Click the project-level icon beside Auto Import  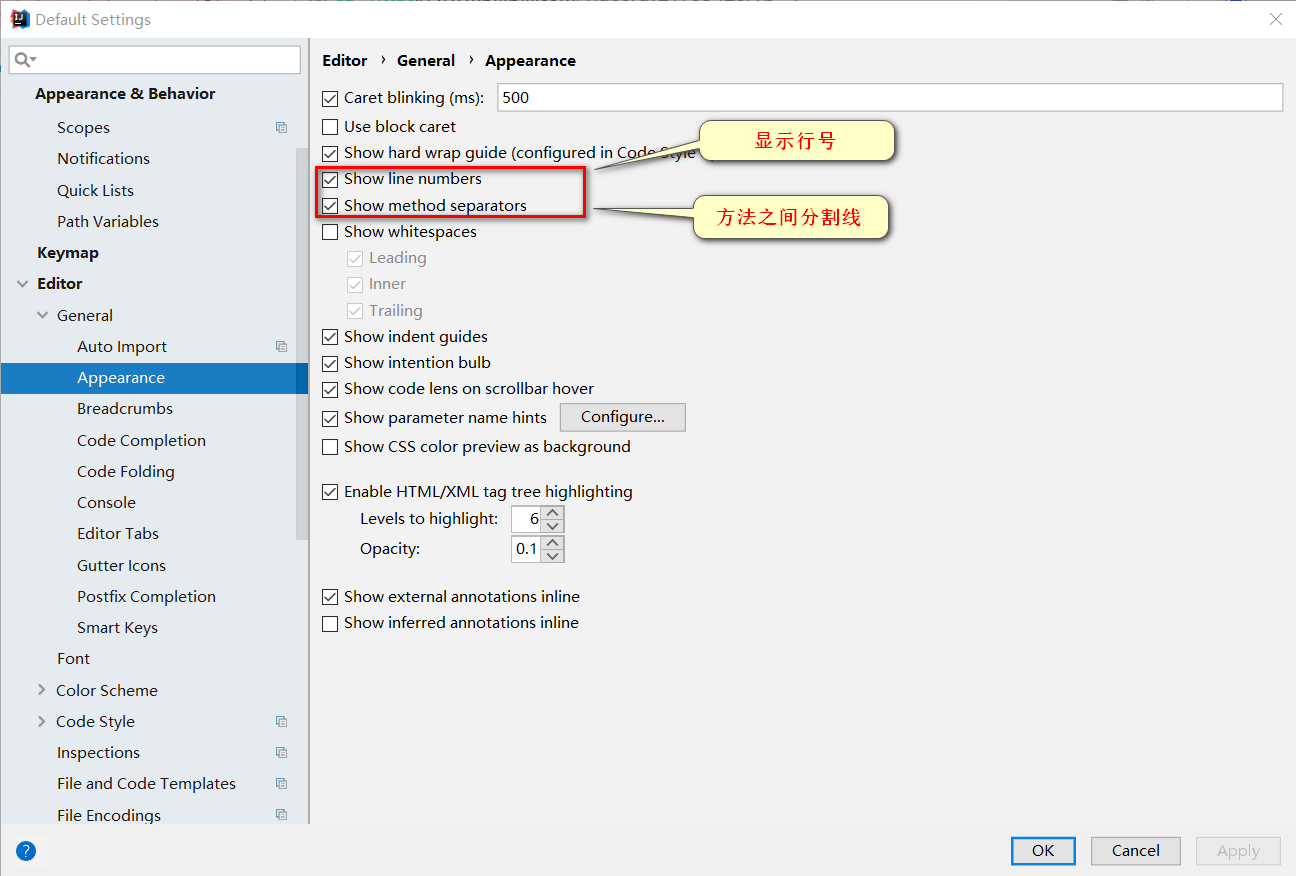[281, 347]
